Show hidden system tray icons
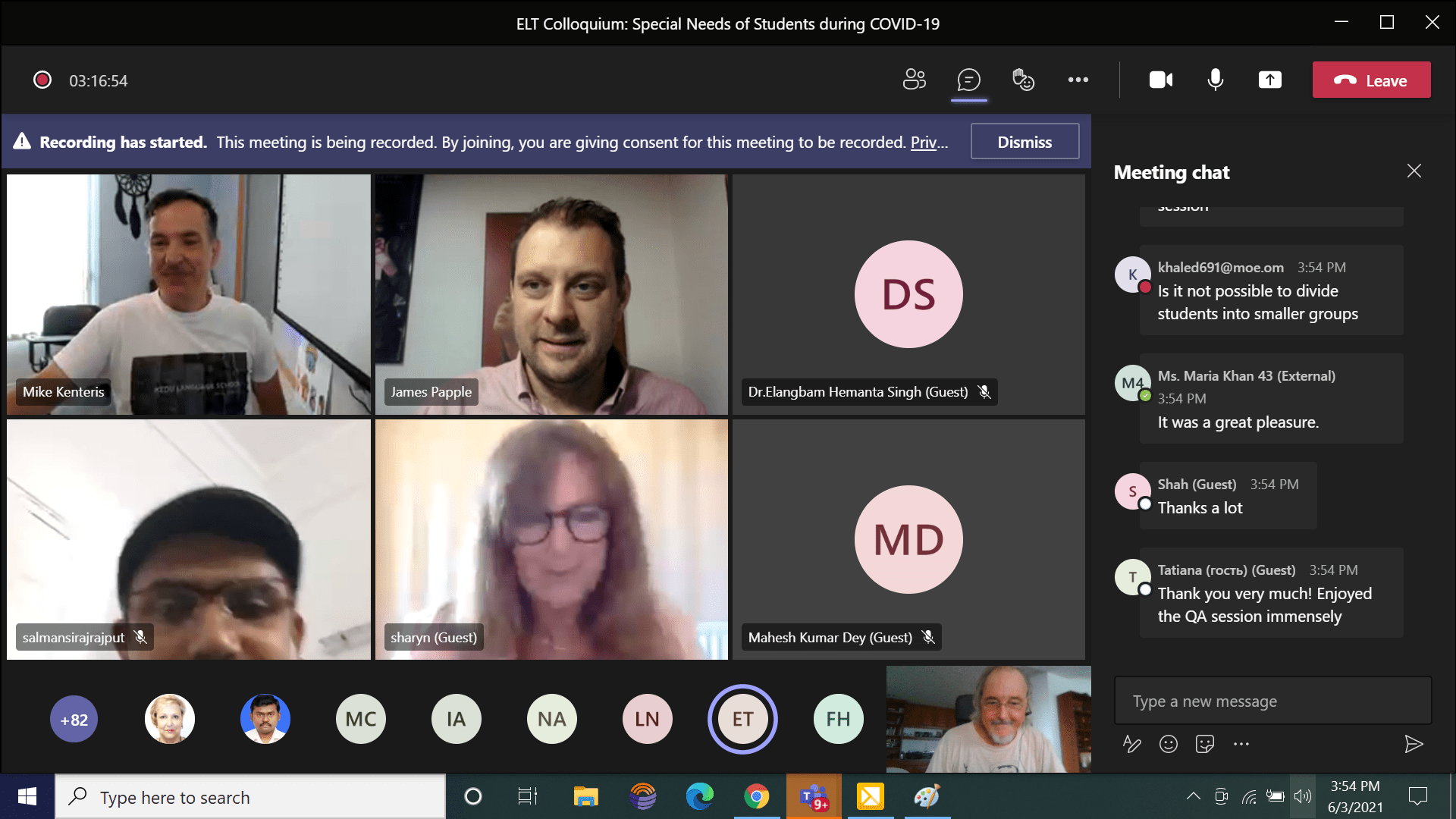Screen dimensions: 1456x819 tap(1193, 796)
